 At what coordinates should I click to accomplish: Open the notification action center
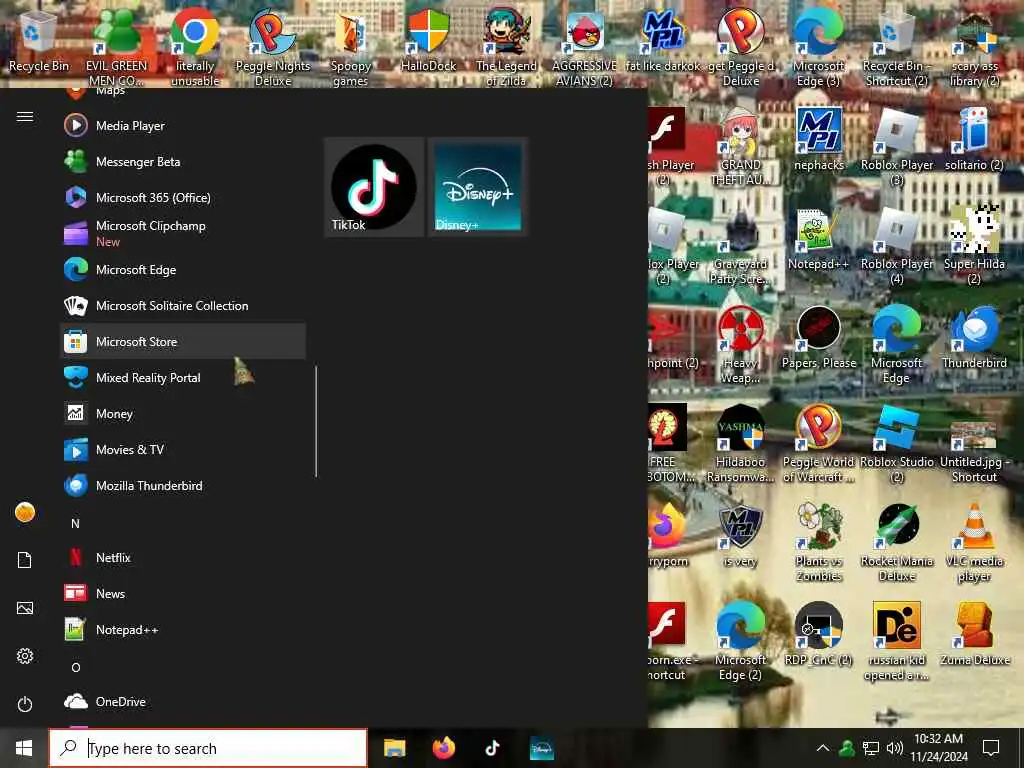(x=991, y=748)
